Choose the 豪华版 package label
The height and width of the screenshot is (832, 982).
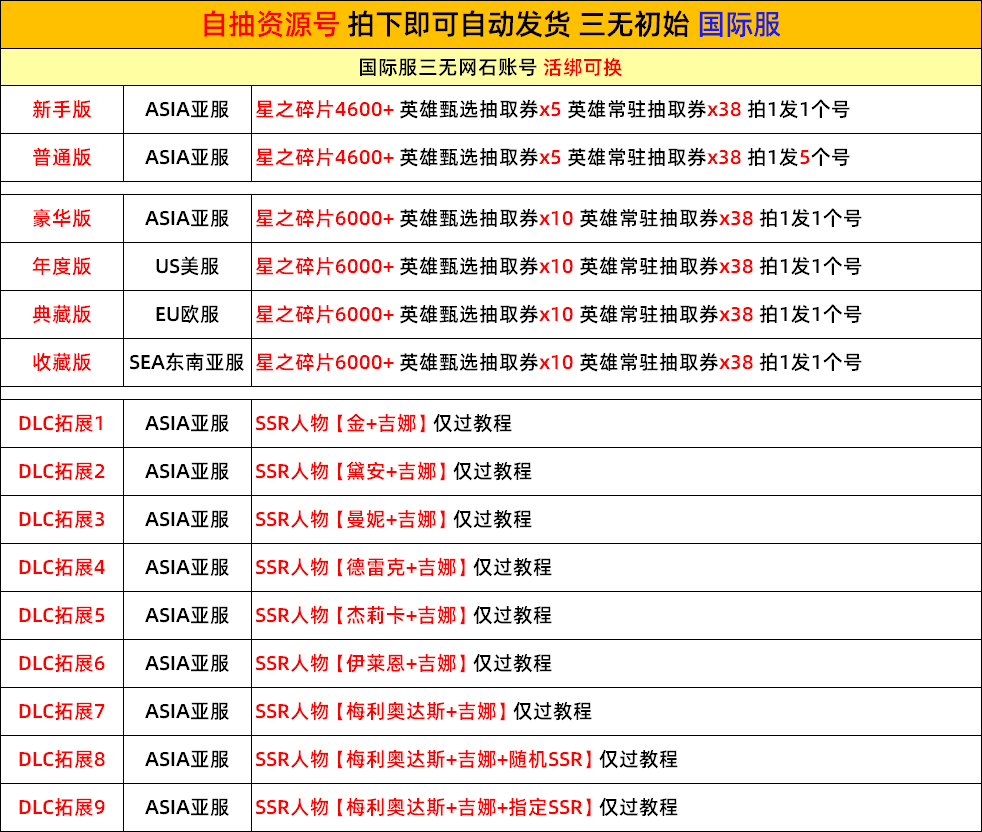pos(62,218)
